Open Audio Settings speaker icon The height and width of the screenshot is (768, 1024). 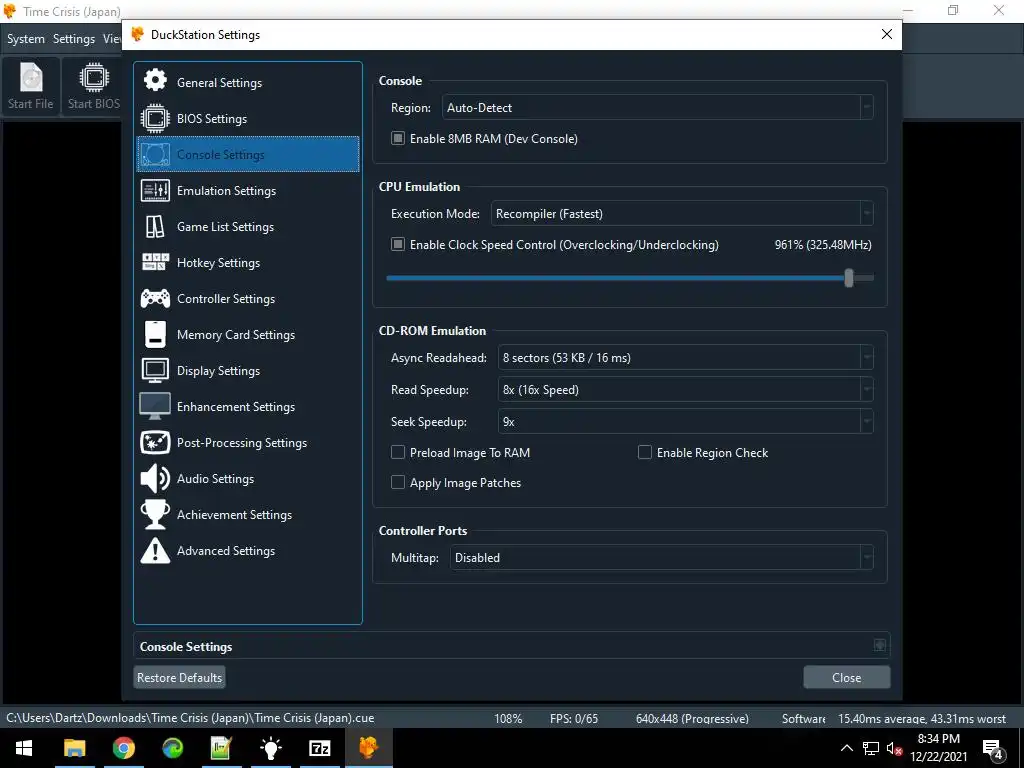pyautogui.click(x=155, y=479)
